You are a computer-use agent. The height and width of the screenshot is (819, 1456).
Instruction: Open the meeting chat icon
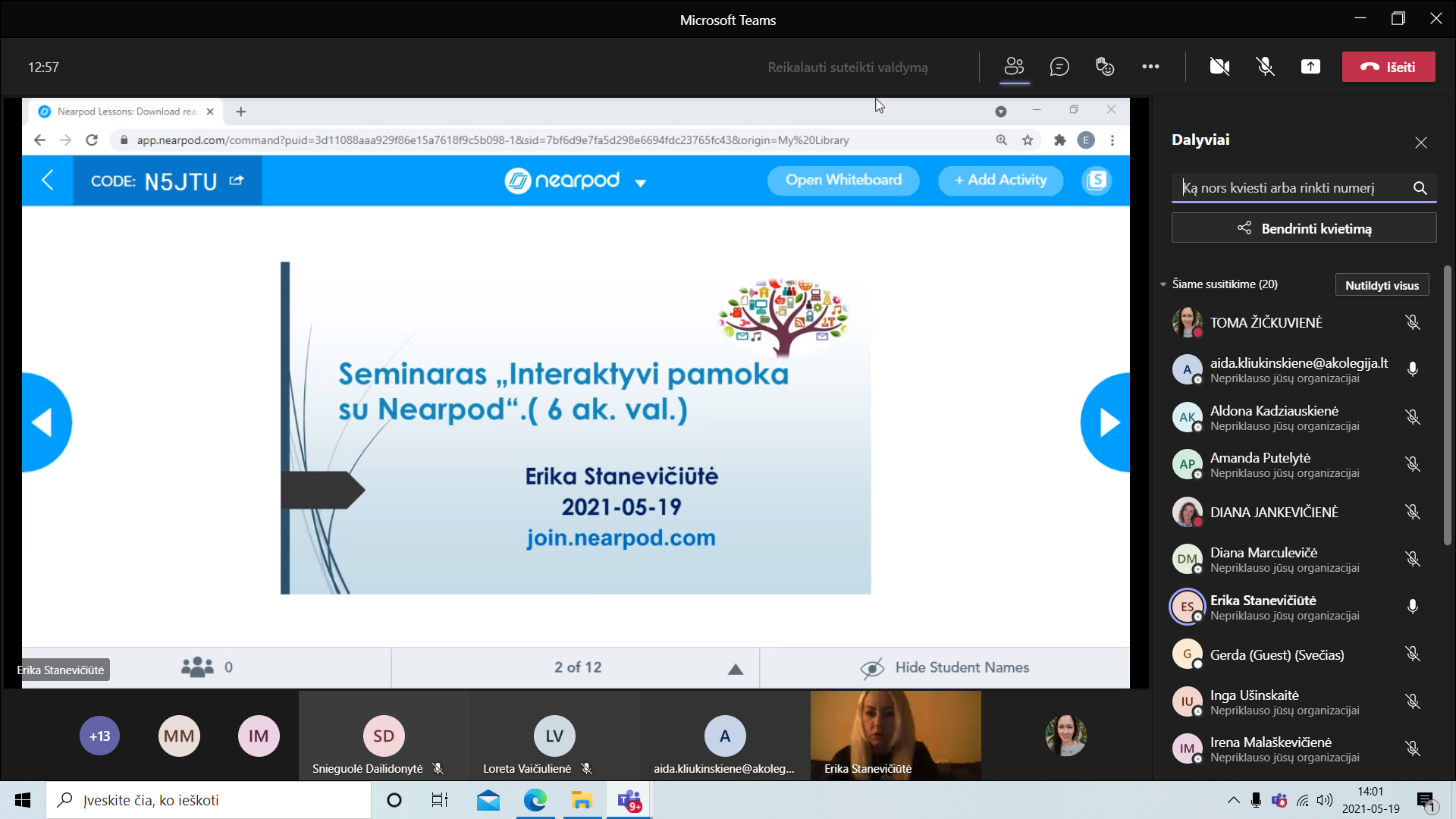(1059, 67)
